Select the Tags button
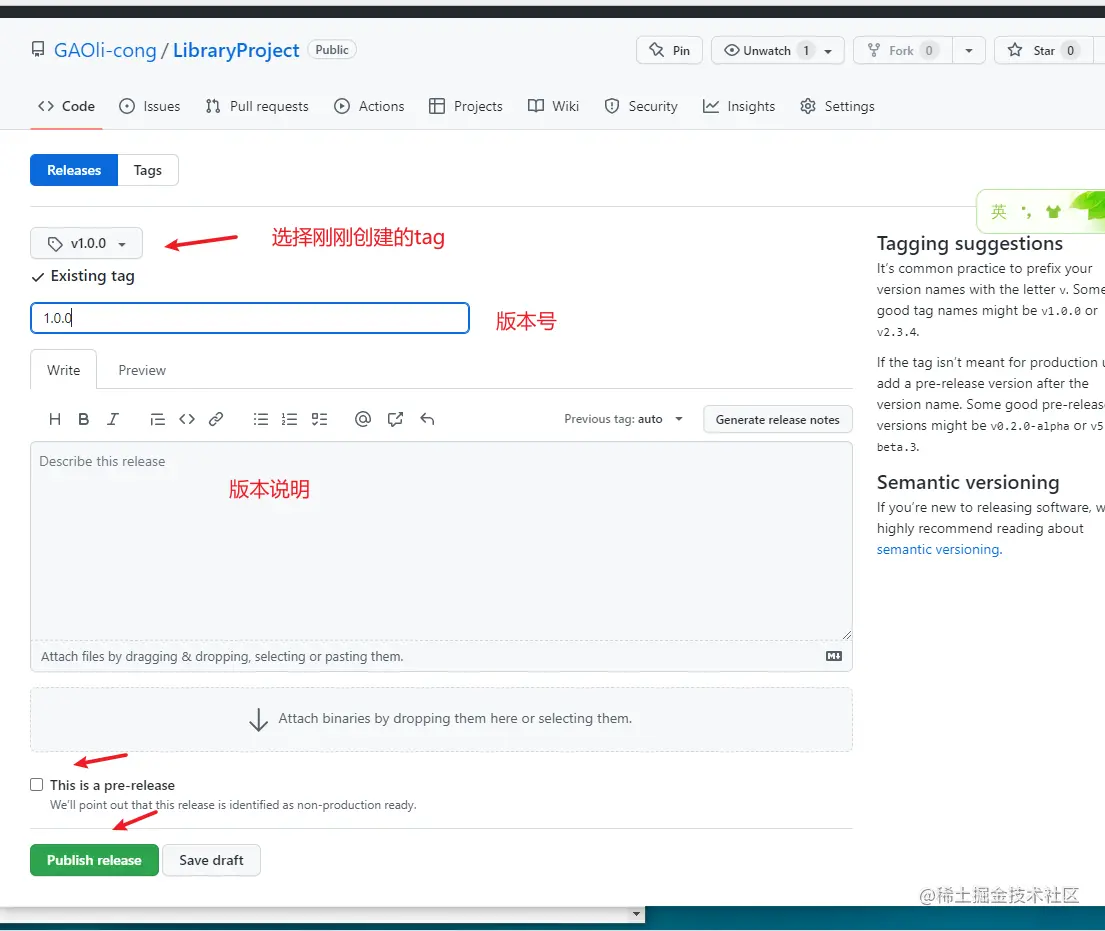Viewport: 1105px width, 931px height. click(x=148, y=170)
